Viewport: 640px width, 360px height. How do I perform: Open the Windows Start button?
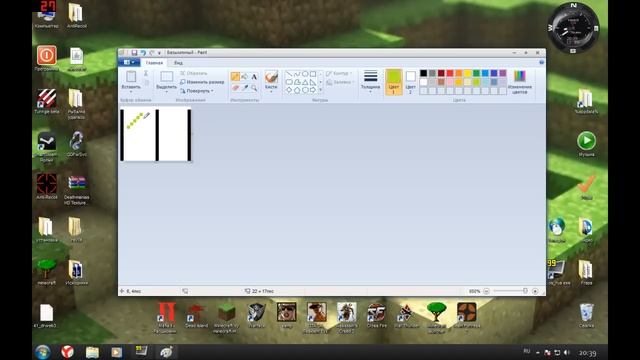pyautogui.click(x=42, y=351)
